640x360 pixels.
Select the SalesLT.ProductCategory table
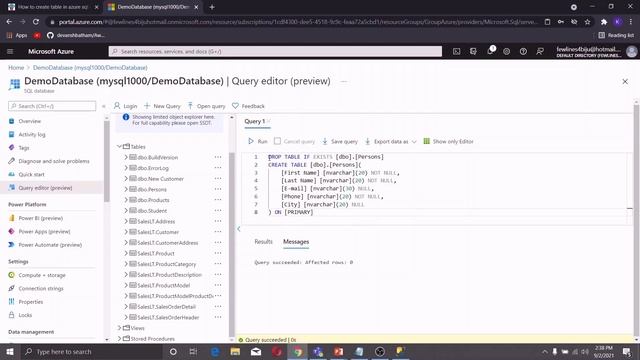167,264
